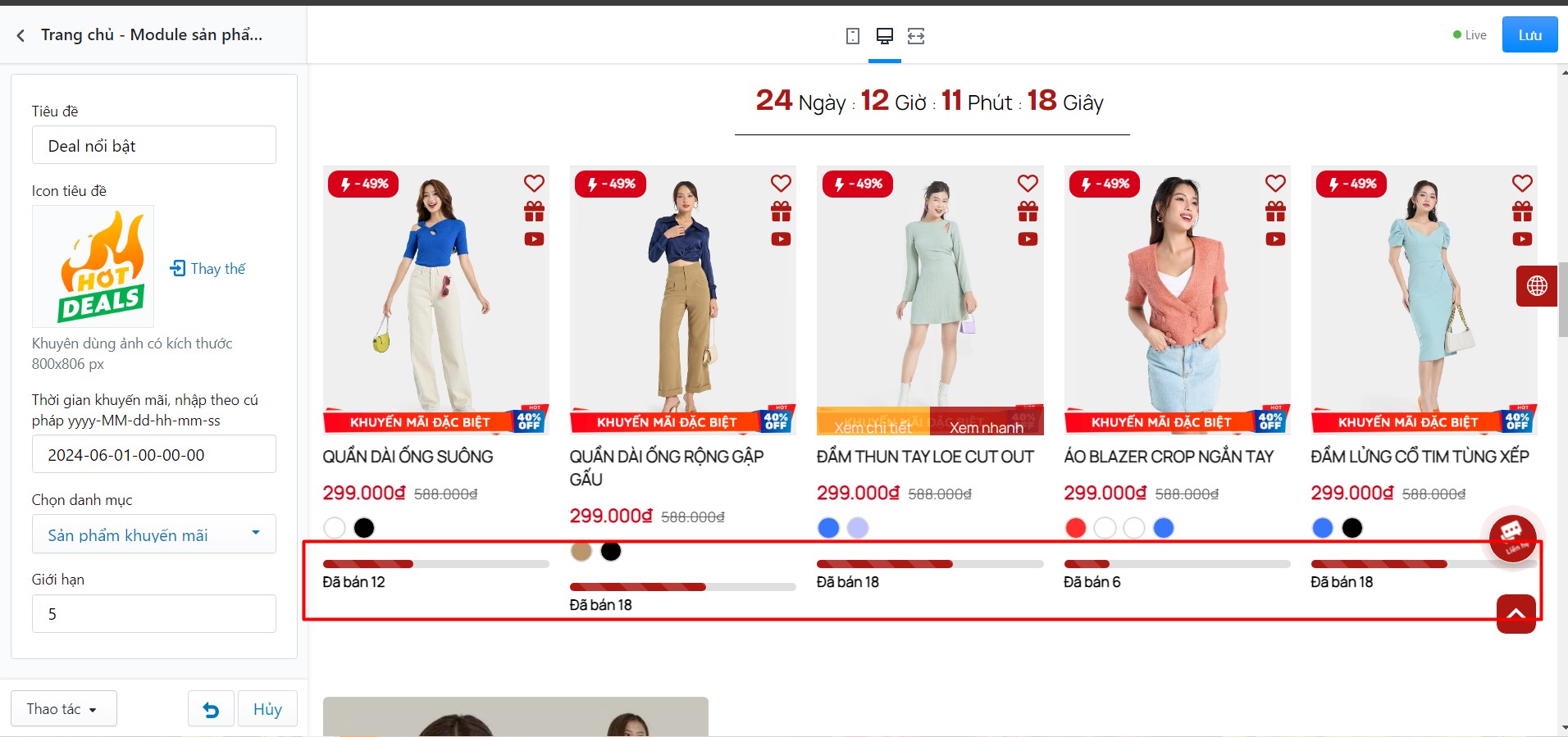Favorite QUẦN DÀI ỐNG SUÔNG with heart
The image size is (1568, 737).
[534, 184]
